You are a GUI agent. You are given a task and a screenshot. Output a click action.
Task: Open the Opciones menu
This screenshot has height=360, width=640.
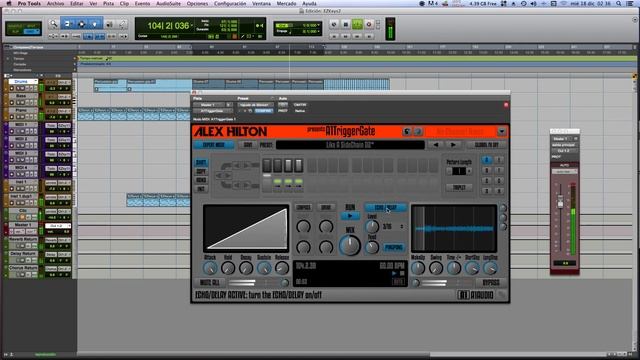pyautogui.click(x=197, y=3)
